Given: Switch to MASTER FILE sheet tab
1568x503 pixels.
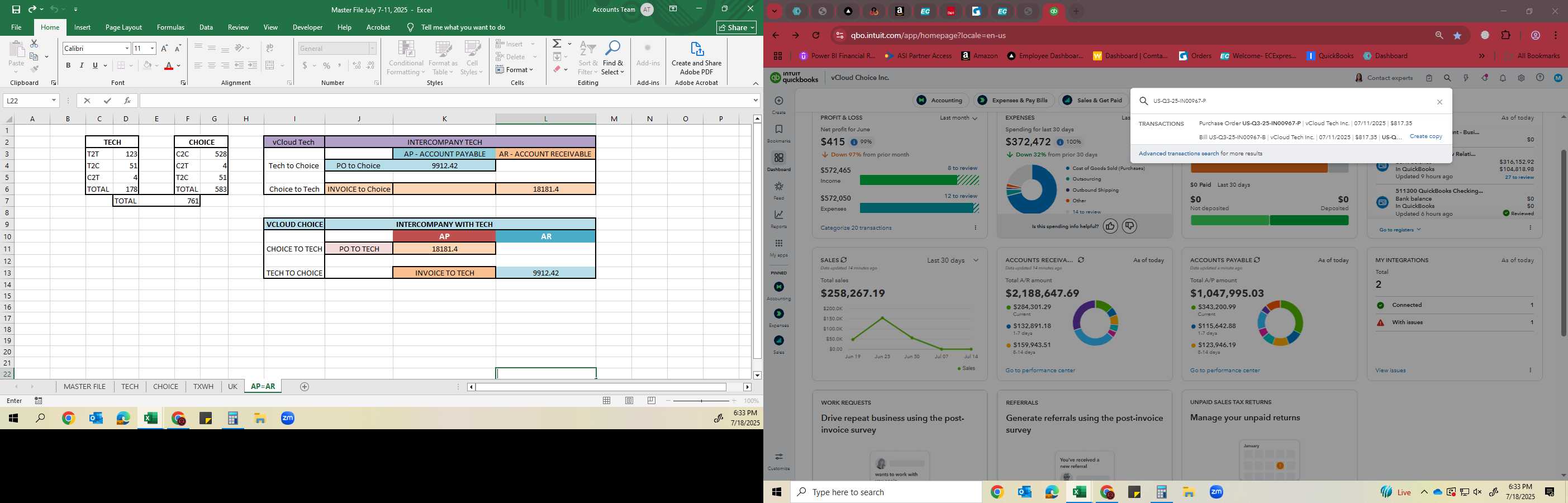Looking at the screenshot, I should [x=84, y=387].
